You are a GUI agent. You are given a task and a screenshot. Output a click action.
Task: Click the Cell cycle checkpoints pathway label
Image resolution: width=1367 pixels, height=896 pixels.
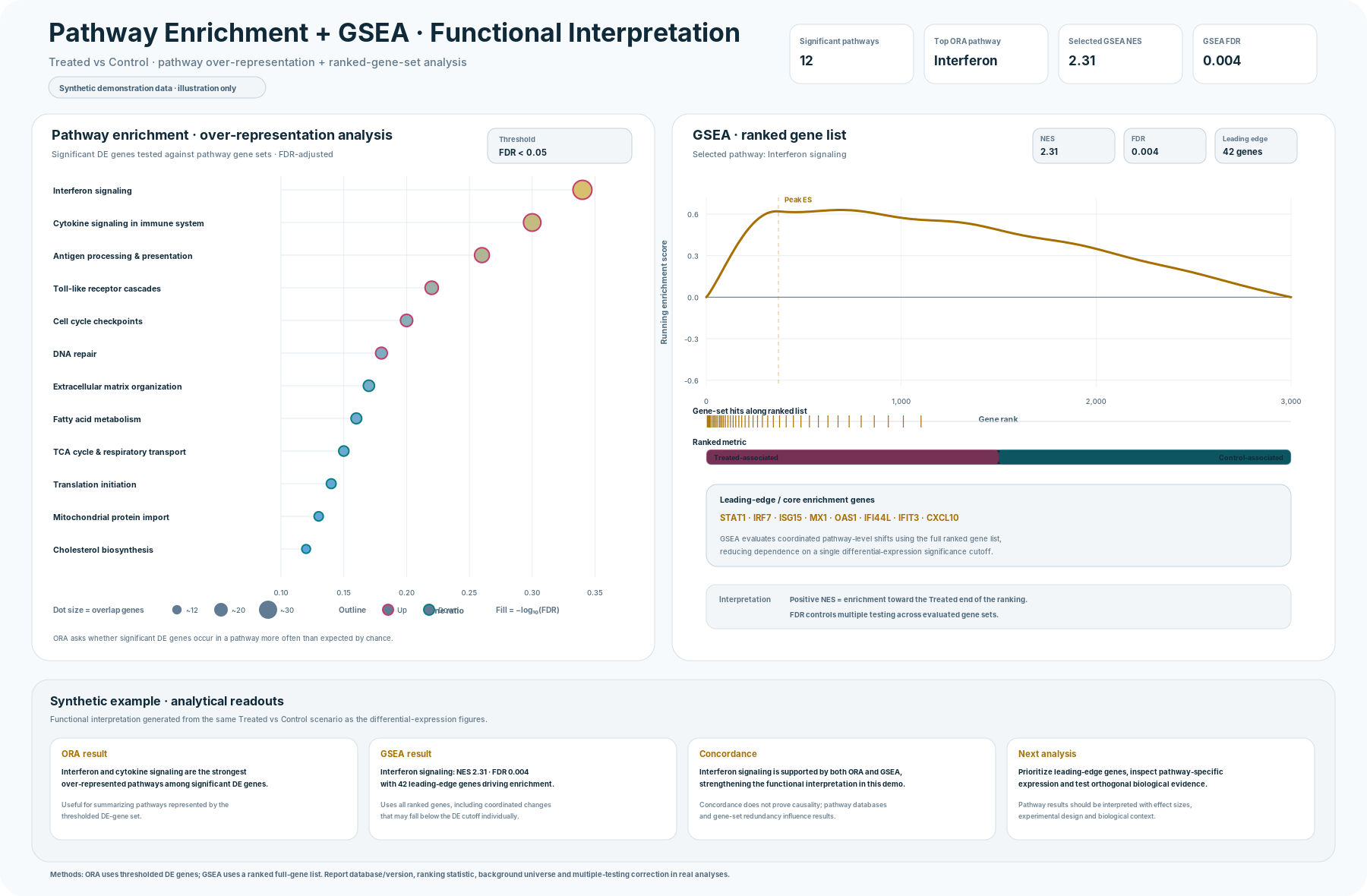click(x=98, y=321)
